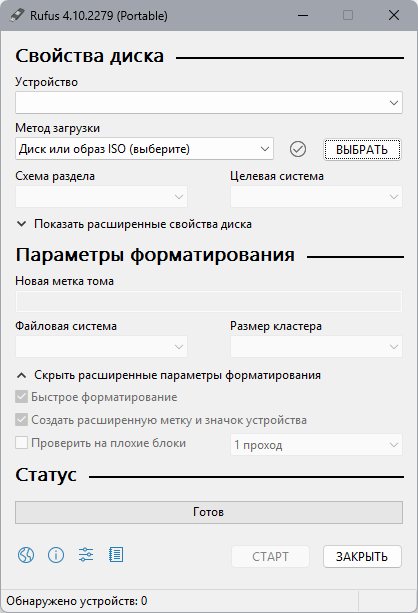Click the checksum checkmark circle icon
The width and height of the screenshot is (418, 613).
[x=298, y=149]
